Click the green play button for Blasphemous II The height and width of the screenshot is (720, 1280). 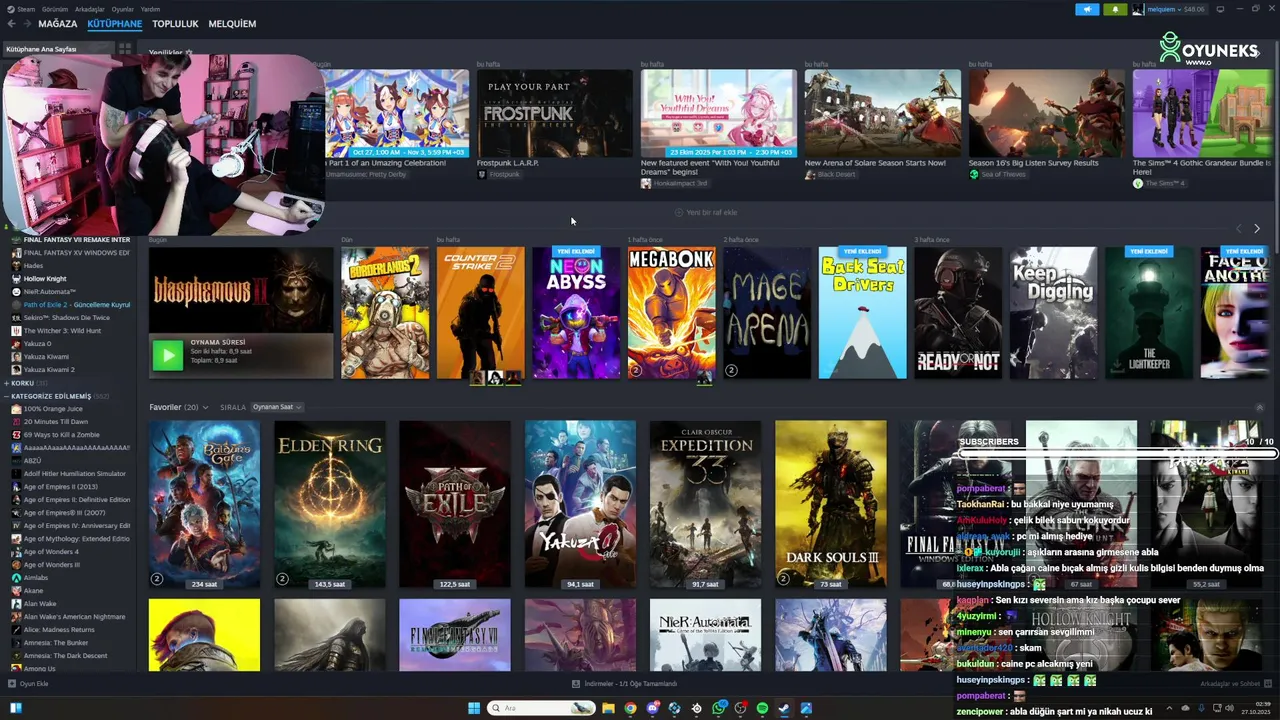167,355
